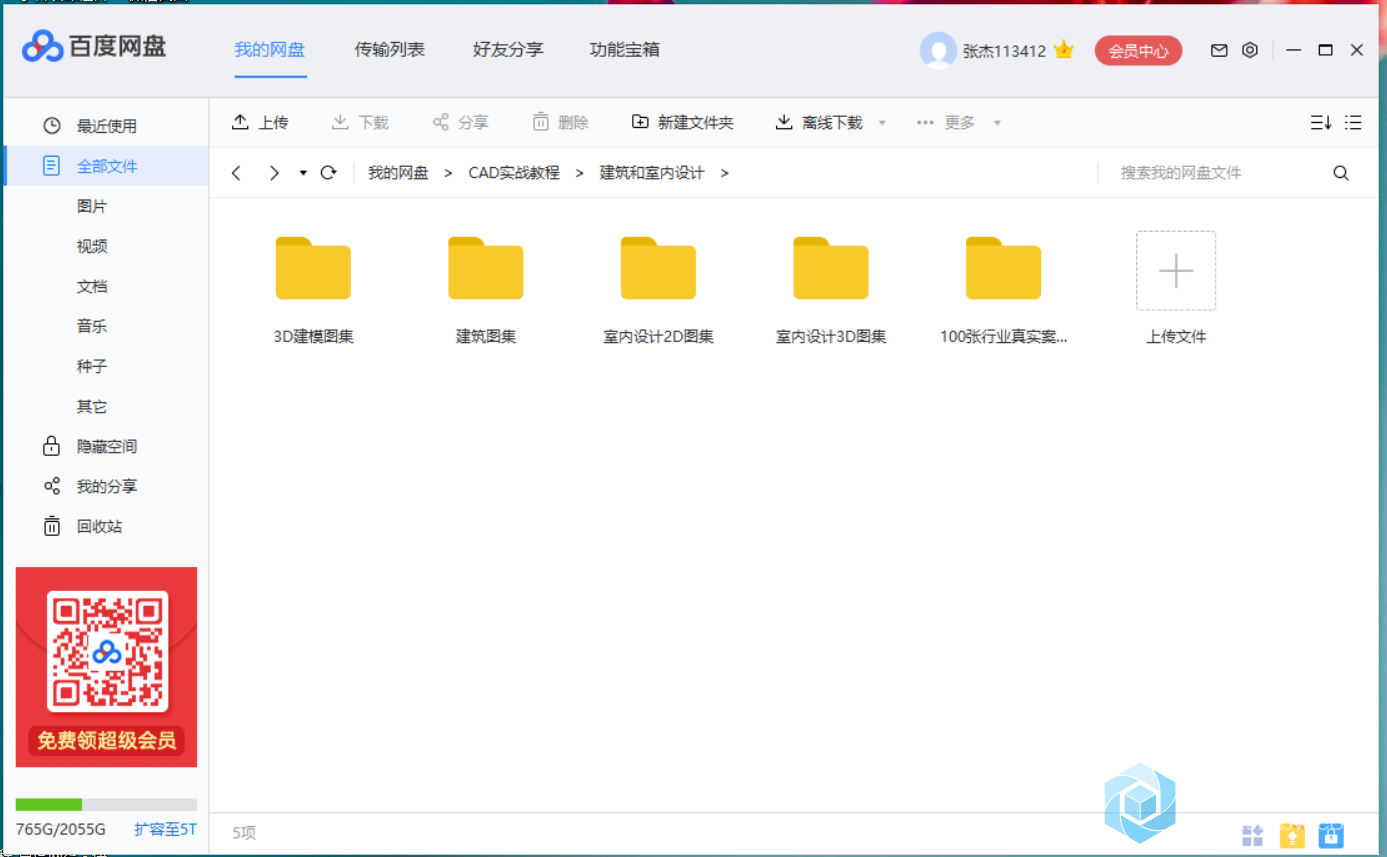Viewport: 1387px width, 857px height.
Task: Click the yellow upload icon in status bar
Action: pyautogui.click(x=1293, y=834)
